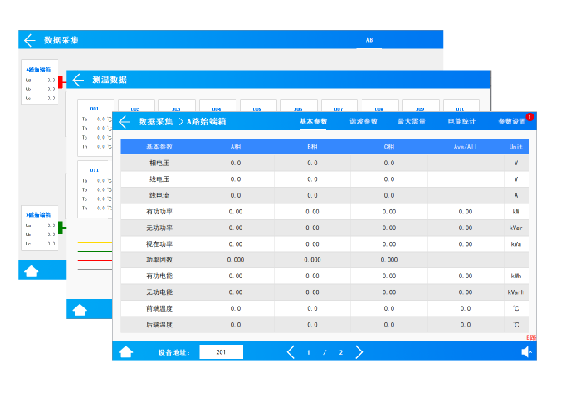
Task: Toggle the alarm speaker icon
Action: point(526,351)
